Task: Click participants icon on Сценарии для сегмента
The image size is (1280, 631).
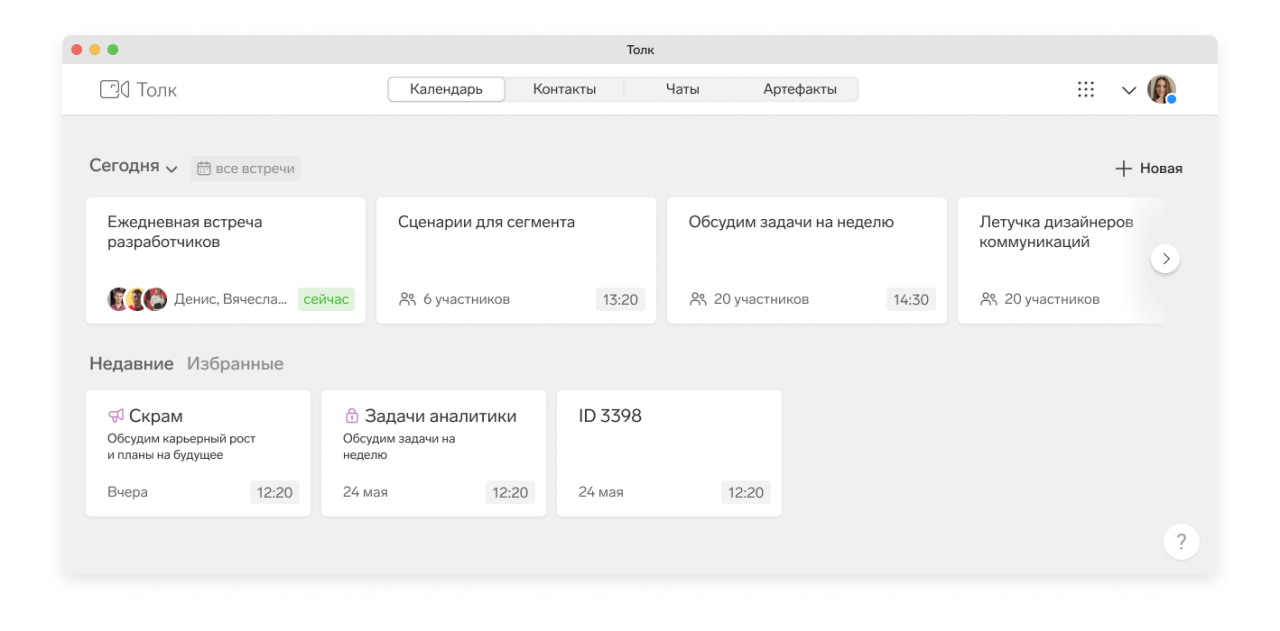Action: (x=407, y=299)
